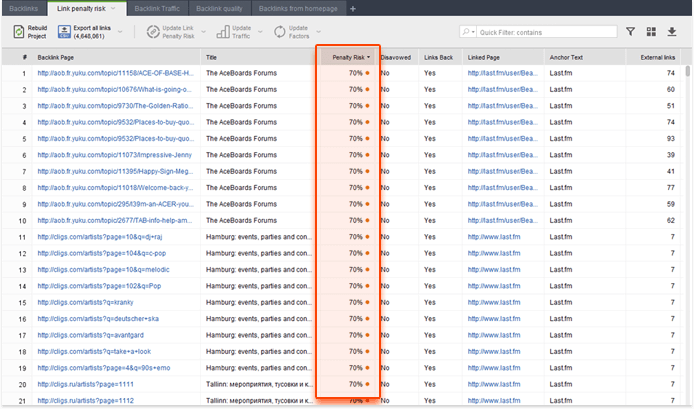Add a new tab with plus icon
The image size is (694, 409).
click(x=352, y=8)
